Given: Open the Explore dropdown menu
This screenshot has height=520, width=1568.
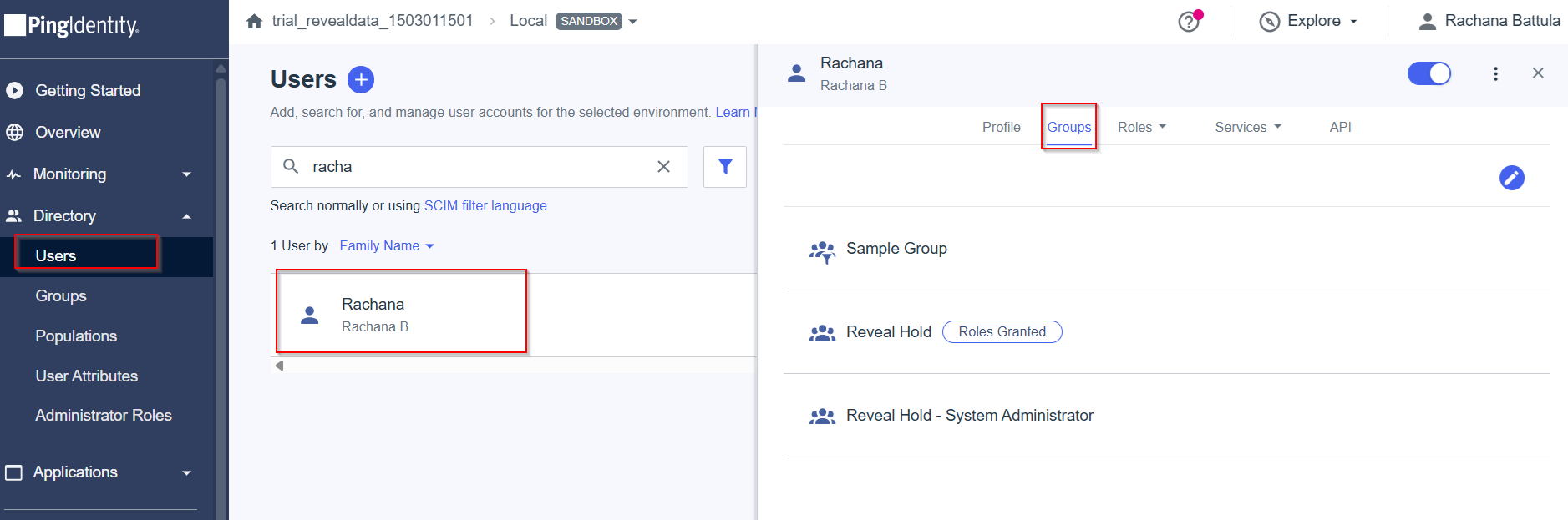Looking at the screenshot, I should tap(1308, 22).
